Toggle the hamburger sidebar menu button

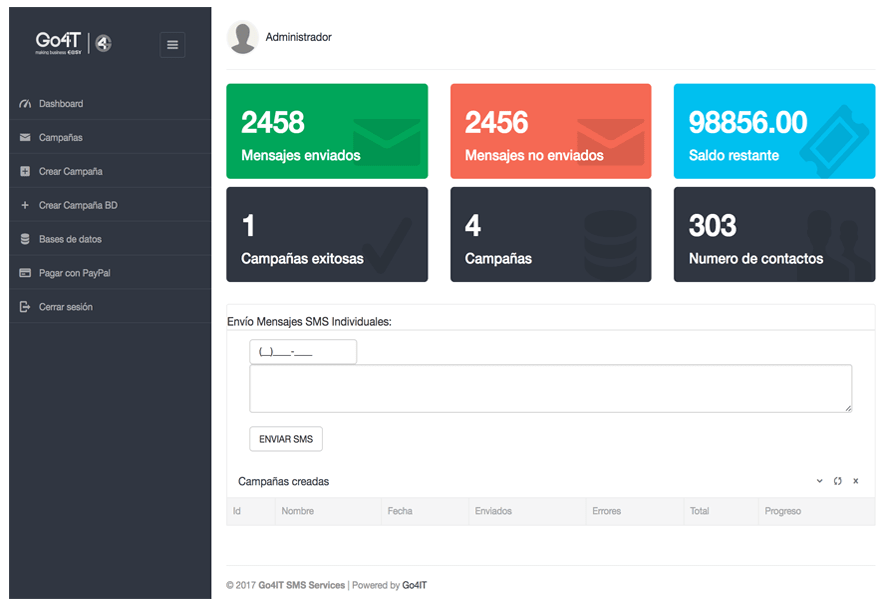pos(172,44)
